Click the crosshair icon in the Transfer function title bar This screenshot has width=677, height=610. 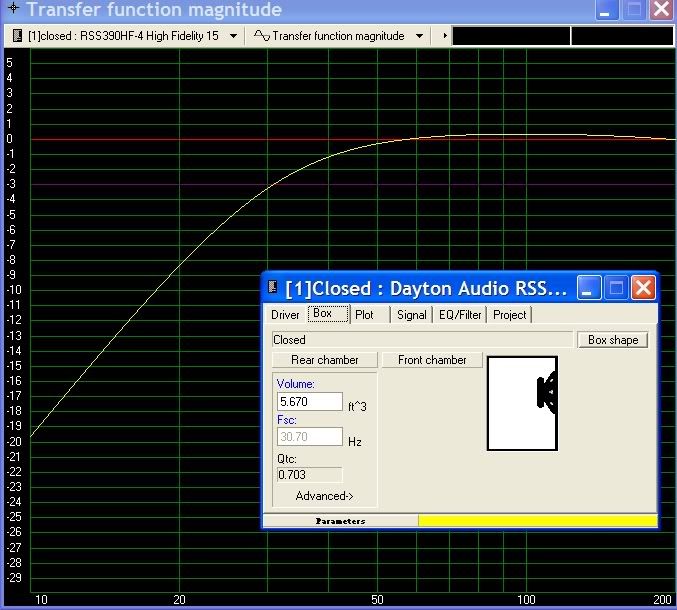coord(13,8)
